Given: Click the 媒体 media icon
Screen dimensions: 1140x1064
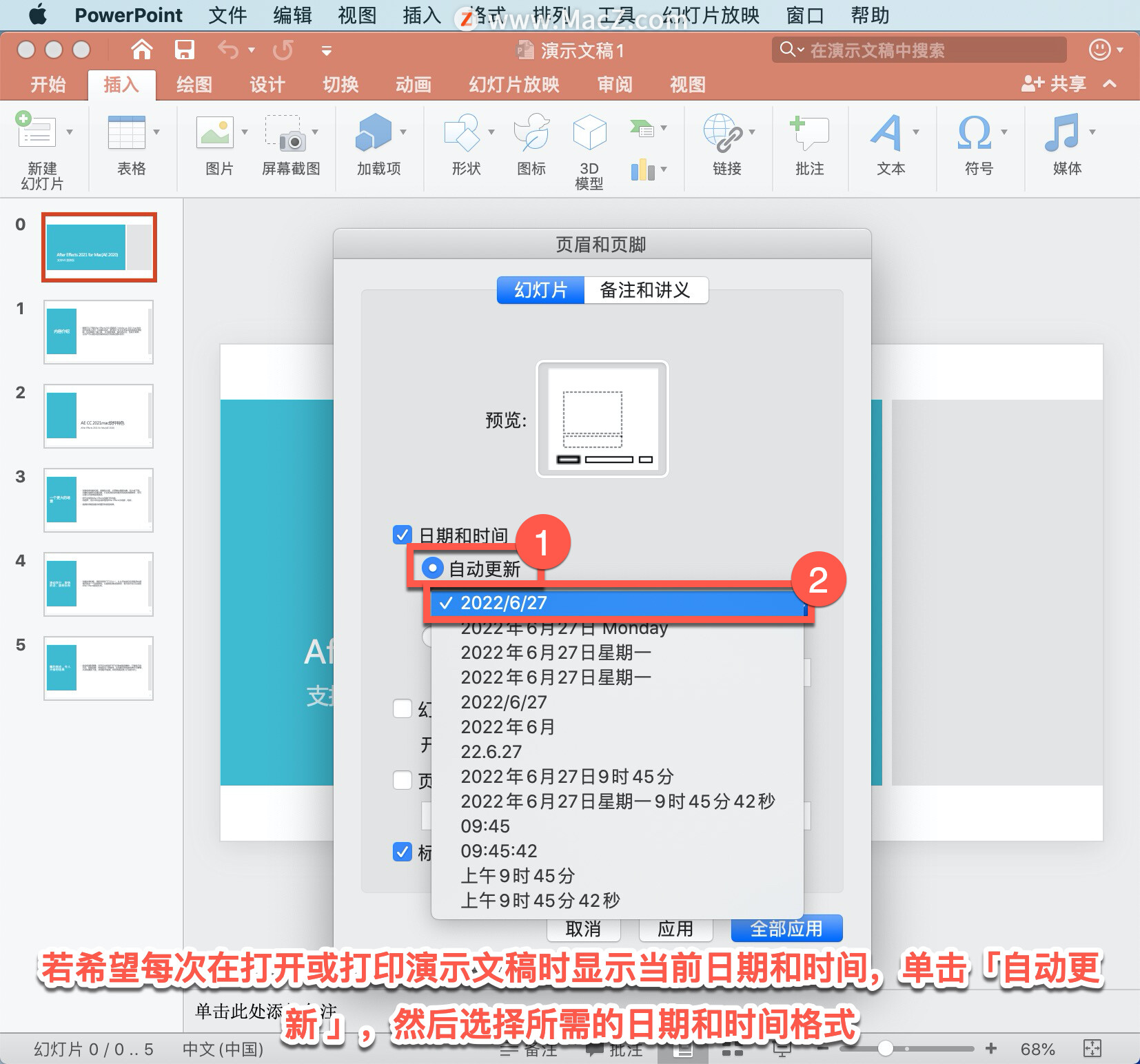Looking at the screenshot, I should (x=1062, y=132).
